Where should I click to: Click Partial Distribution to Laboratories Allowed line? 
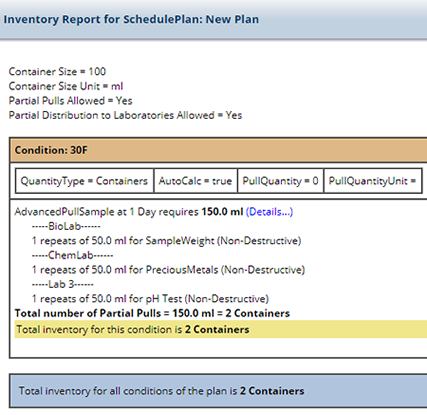[x=125, y=115]
